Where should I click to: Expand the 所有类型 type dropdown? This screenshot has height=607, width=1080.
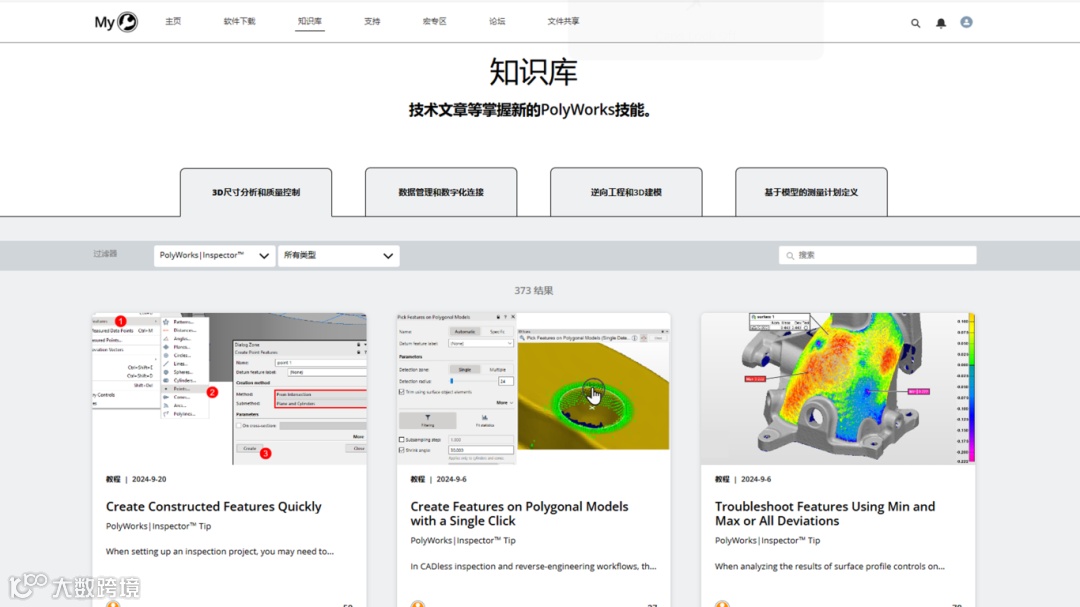(x=338, y=256)
